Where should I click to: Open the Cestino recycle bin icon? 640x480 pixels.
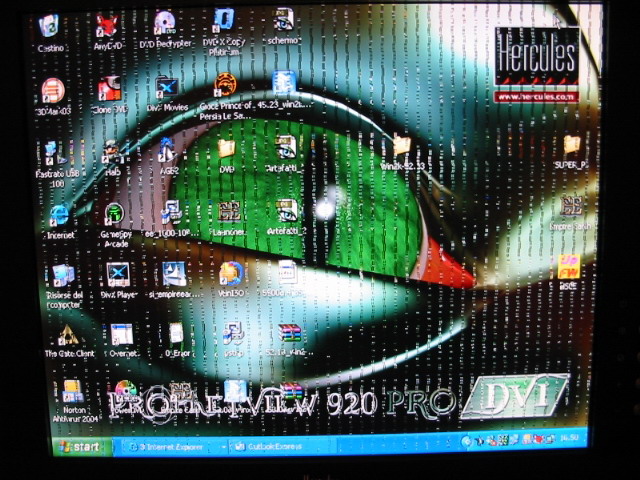pos(49,26)
